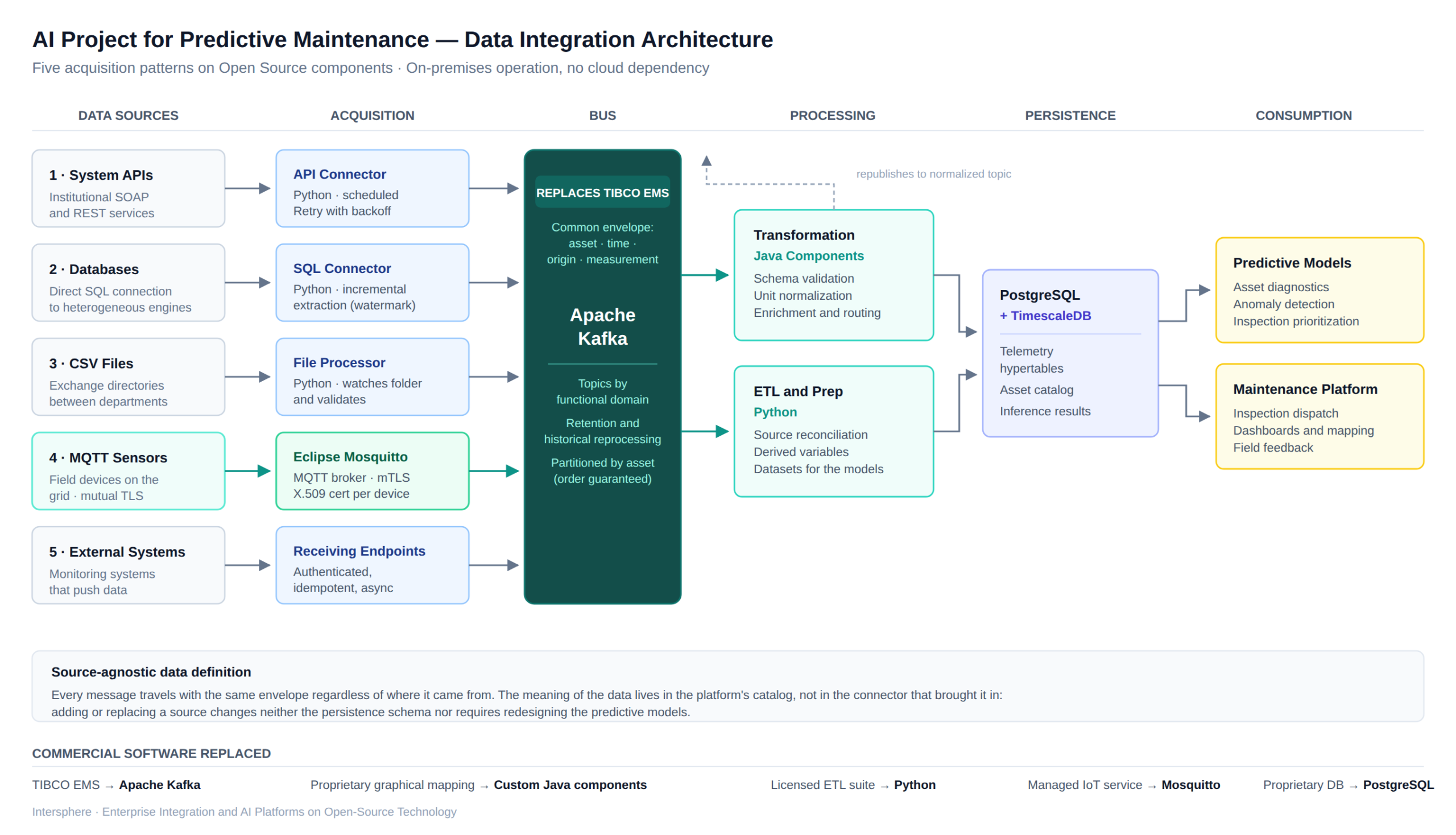Select the Databases data source box
Screen dimensions: 1456x835
[129, 283]
